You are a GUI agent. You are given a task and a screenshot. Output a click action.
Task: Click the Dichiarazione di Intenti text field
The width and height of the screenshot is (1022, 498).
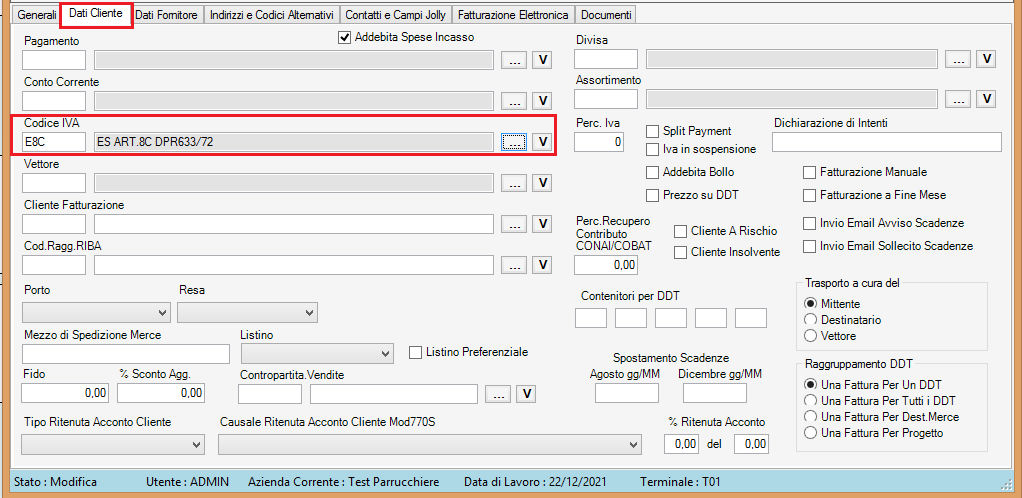tap(887, 142)
